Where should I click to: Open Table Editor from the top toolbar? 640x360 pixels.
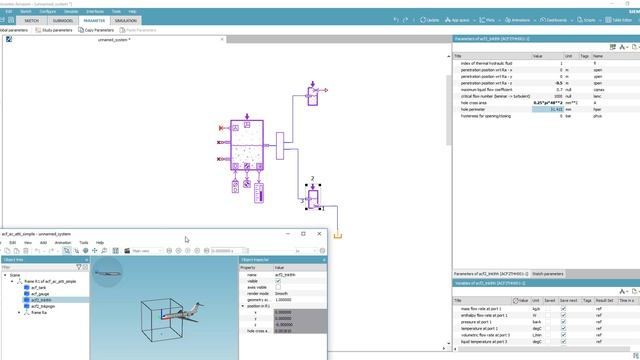coord(618,20)
